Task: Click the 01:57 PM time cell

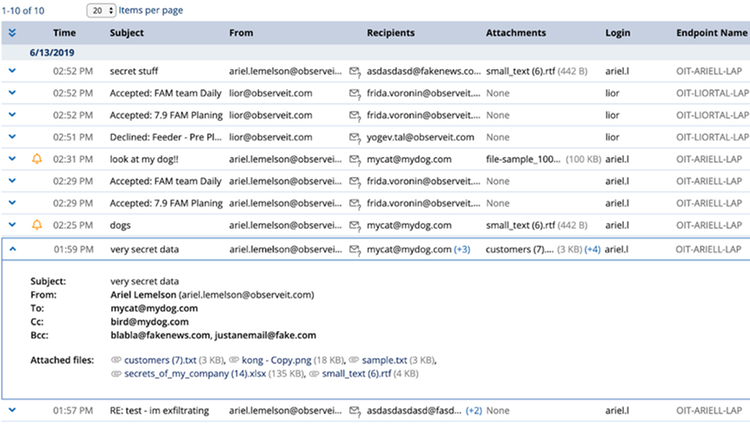Action: click(x=73, y=411)
